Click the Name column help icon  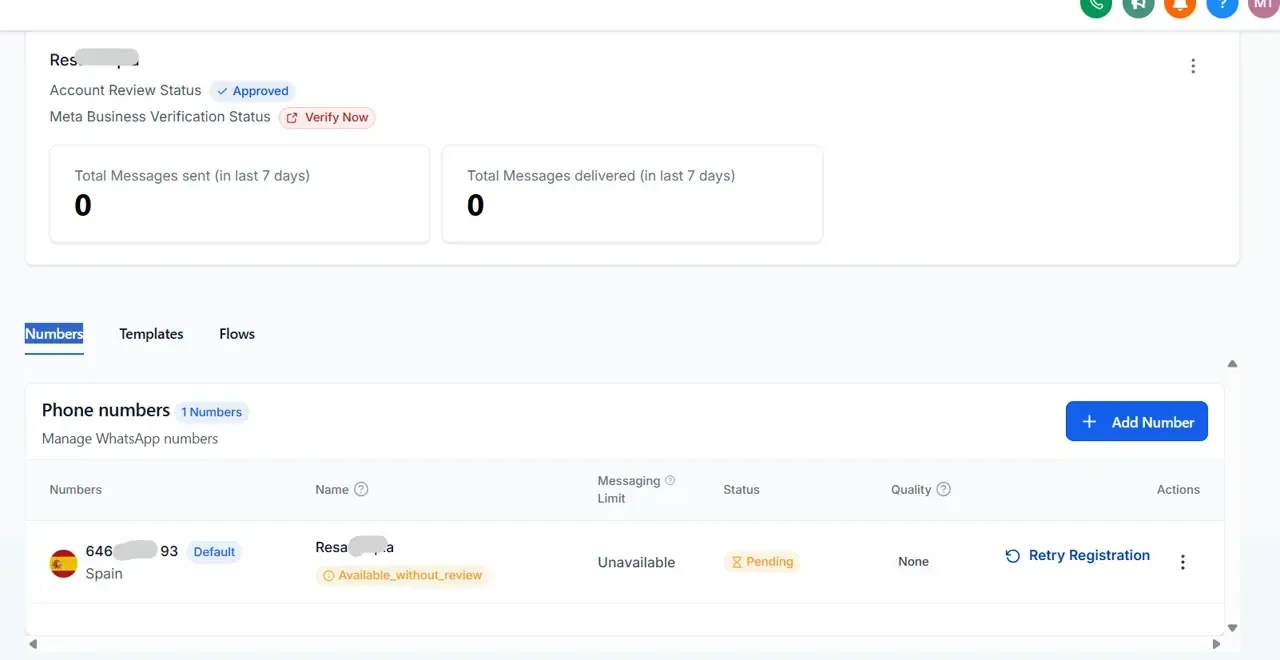pyautogui.click(x=362, y=489)
